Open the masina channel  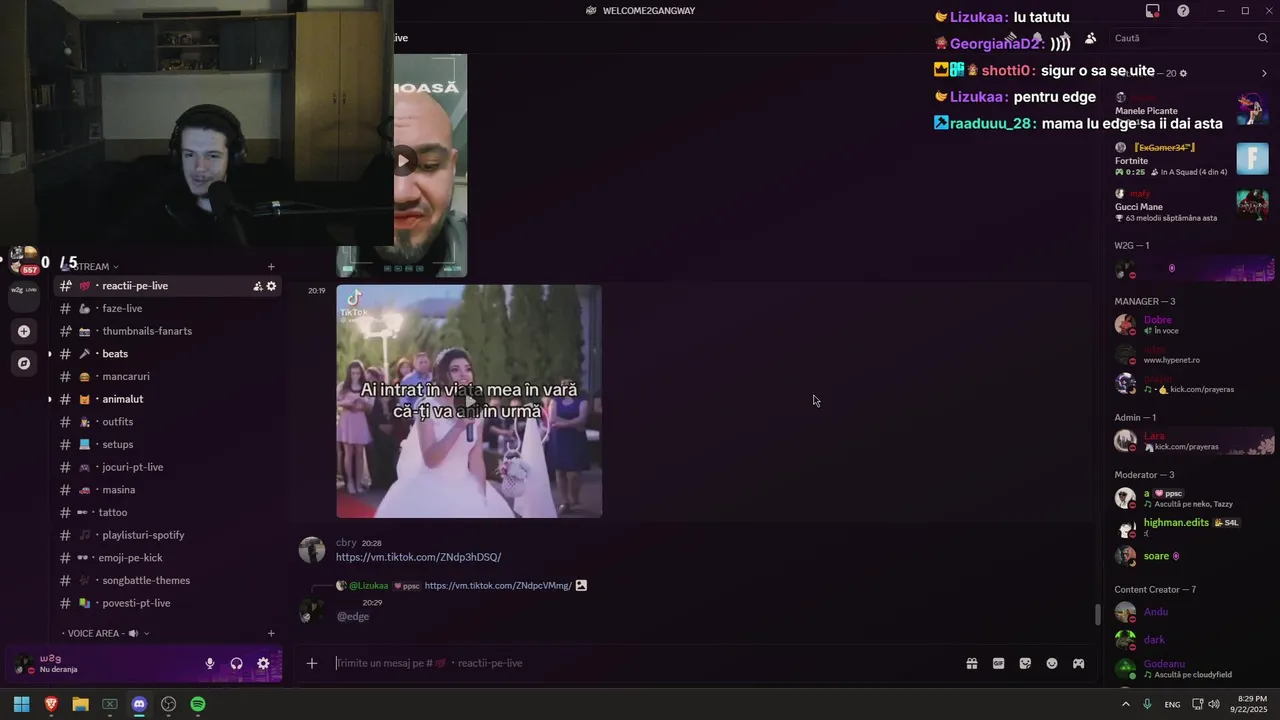(x=166, y=490)
